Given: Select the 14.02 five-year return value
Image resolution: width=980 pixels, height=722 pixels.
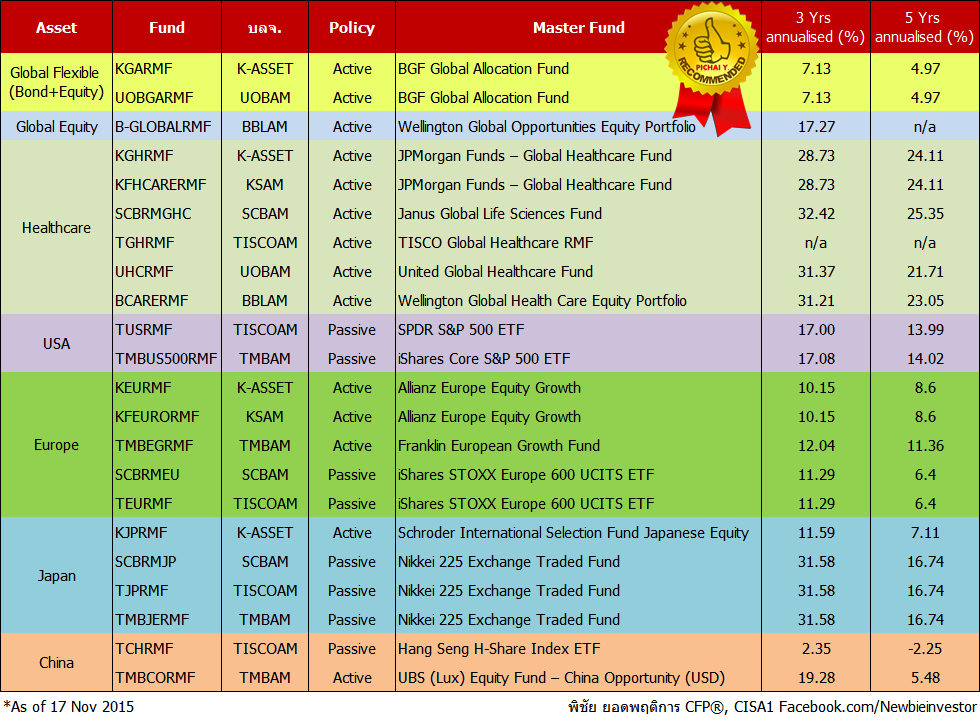Looking at the screenshot, I should [x=925, y=359].
